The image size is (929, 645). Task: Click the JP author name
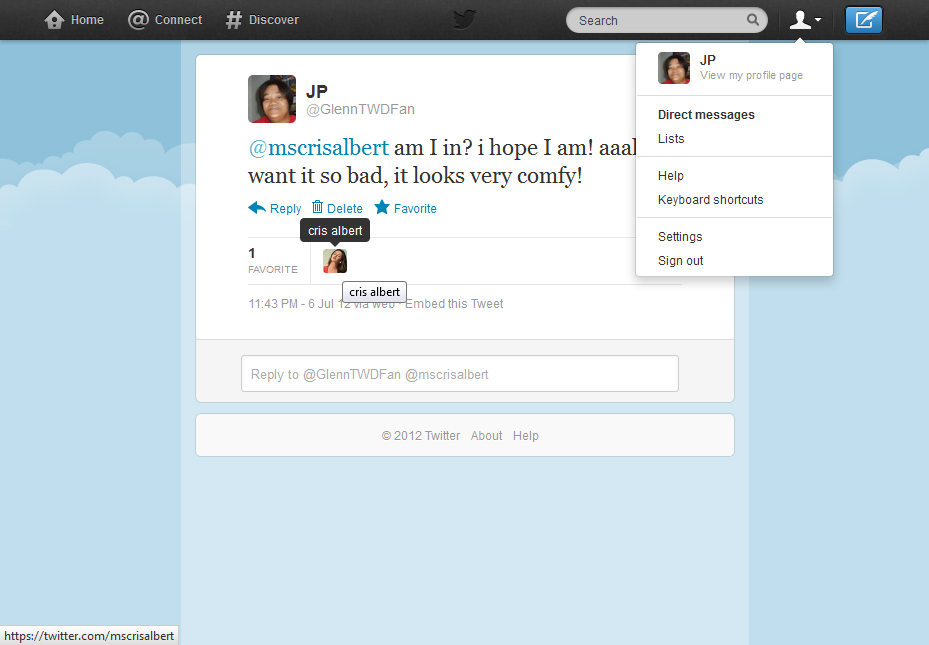tap(317, 92)
